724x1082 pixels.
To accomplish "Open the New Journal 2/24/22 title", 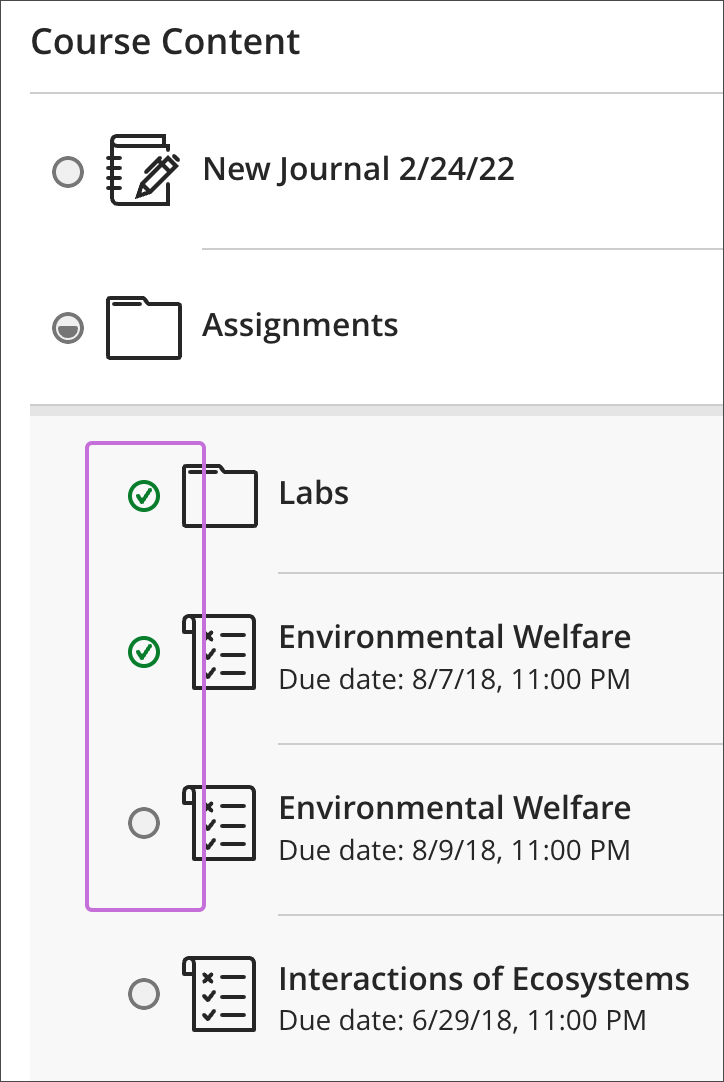I will (358, 169).
